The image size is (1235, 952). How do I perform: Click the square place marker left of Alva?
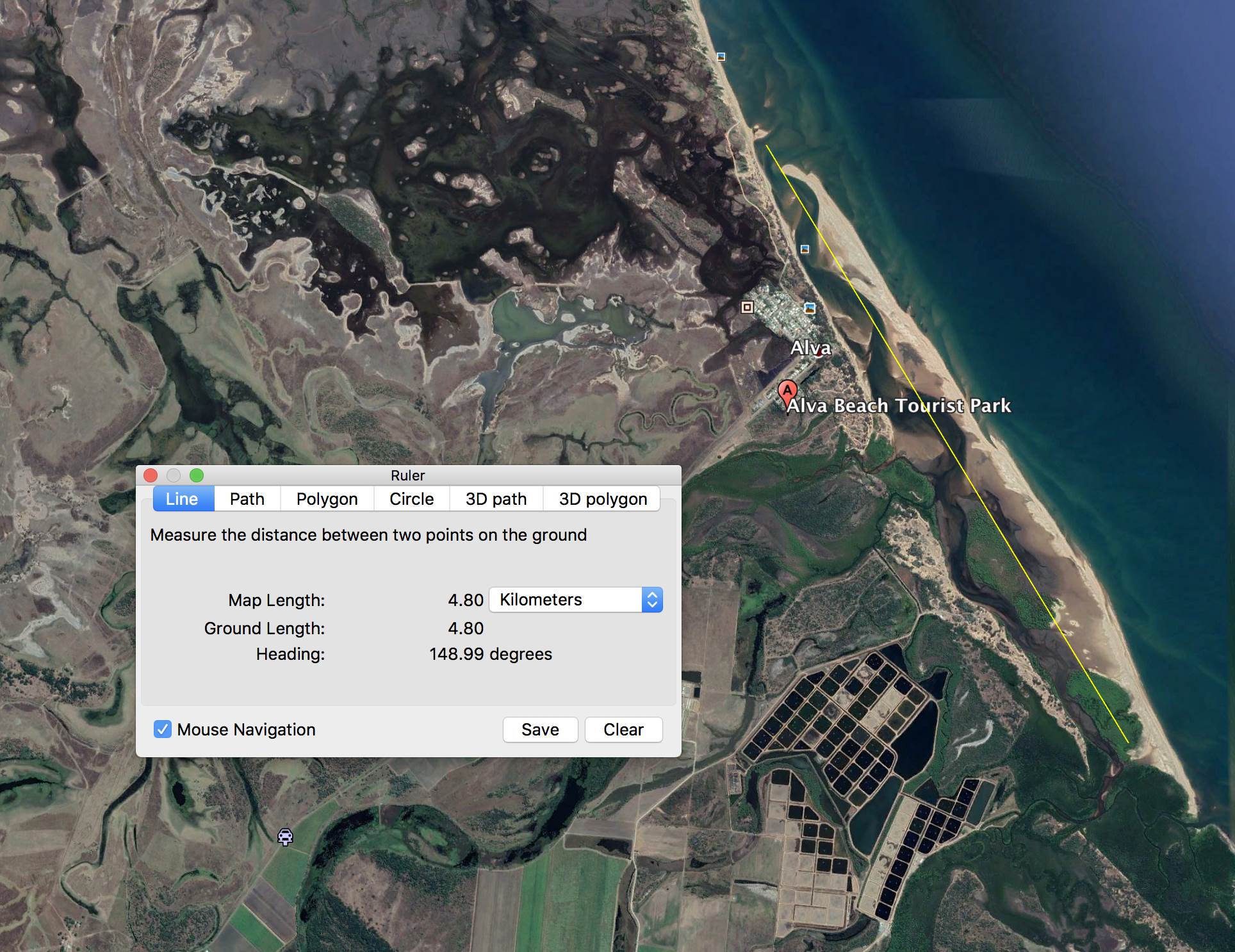(747, 307)
